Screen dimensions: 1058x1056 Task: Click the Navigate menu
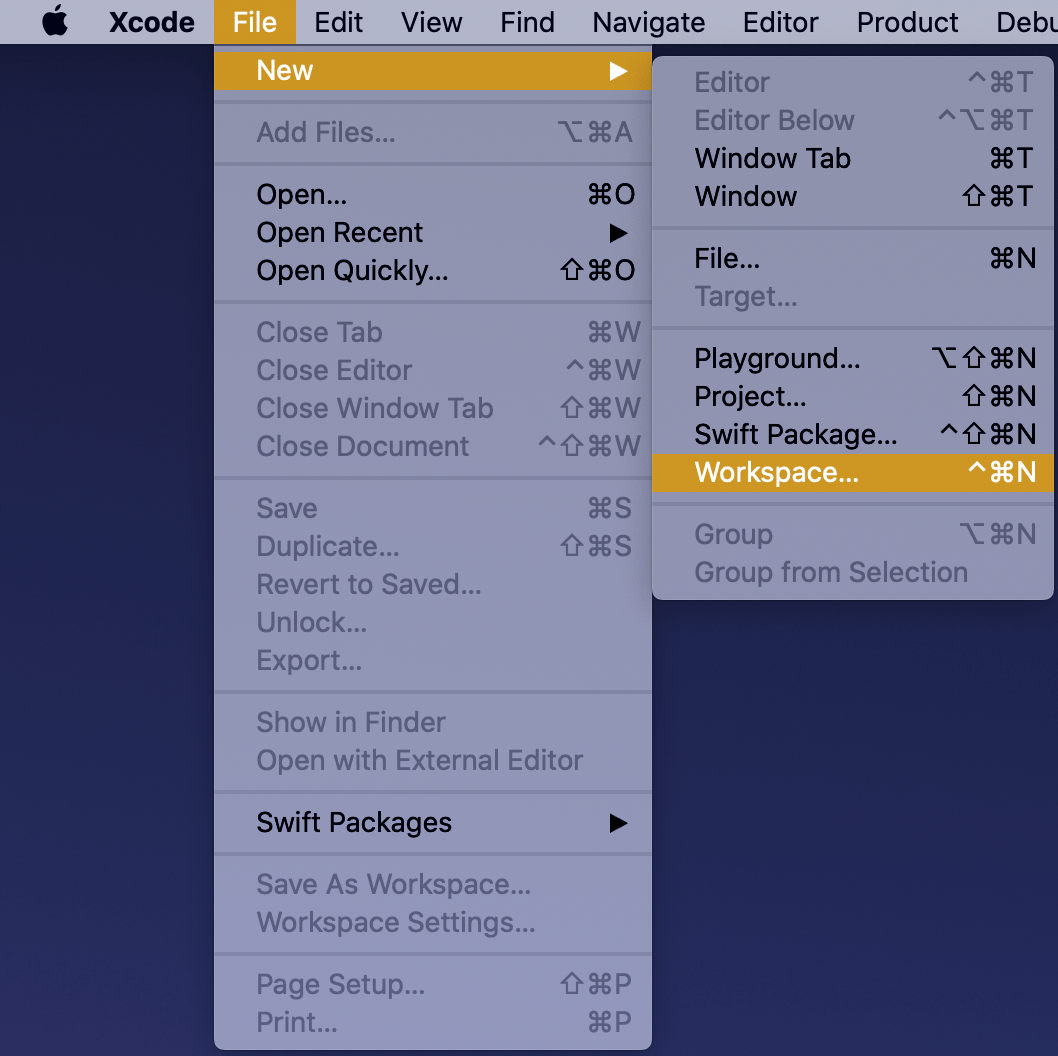648,22
